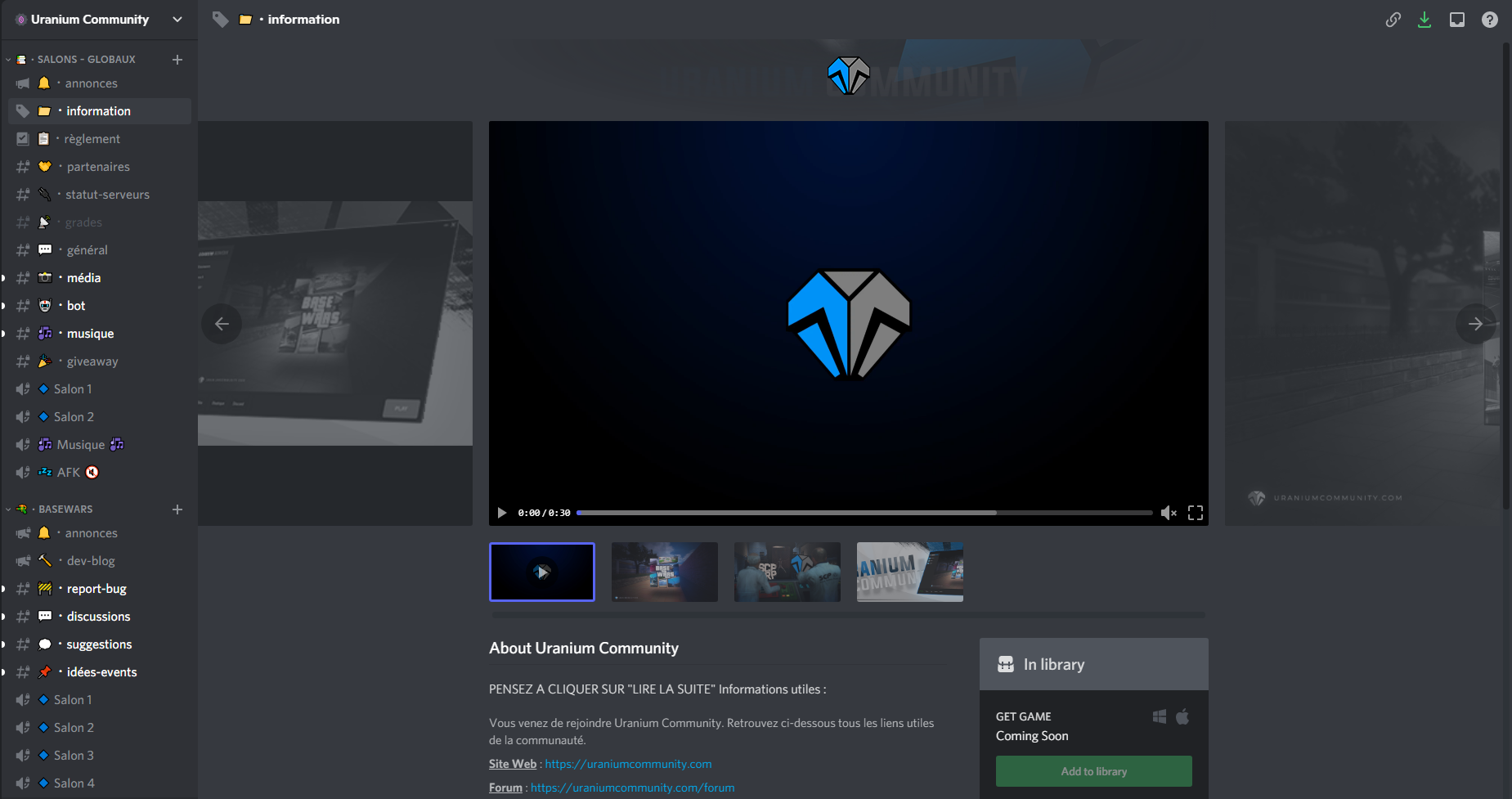Open the inbox icon in top bar

point(1457,20)
